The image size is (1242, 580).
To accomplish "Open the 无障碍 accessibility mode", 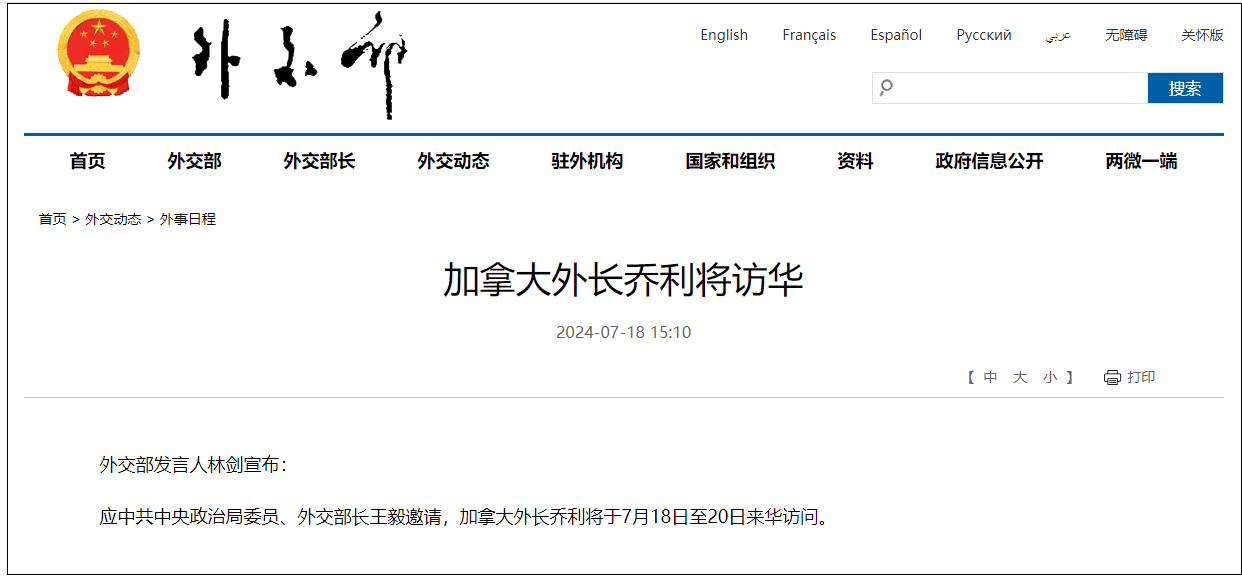I will [1126, 35].
